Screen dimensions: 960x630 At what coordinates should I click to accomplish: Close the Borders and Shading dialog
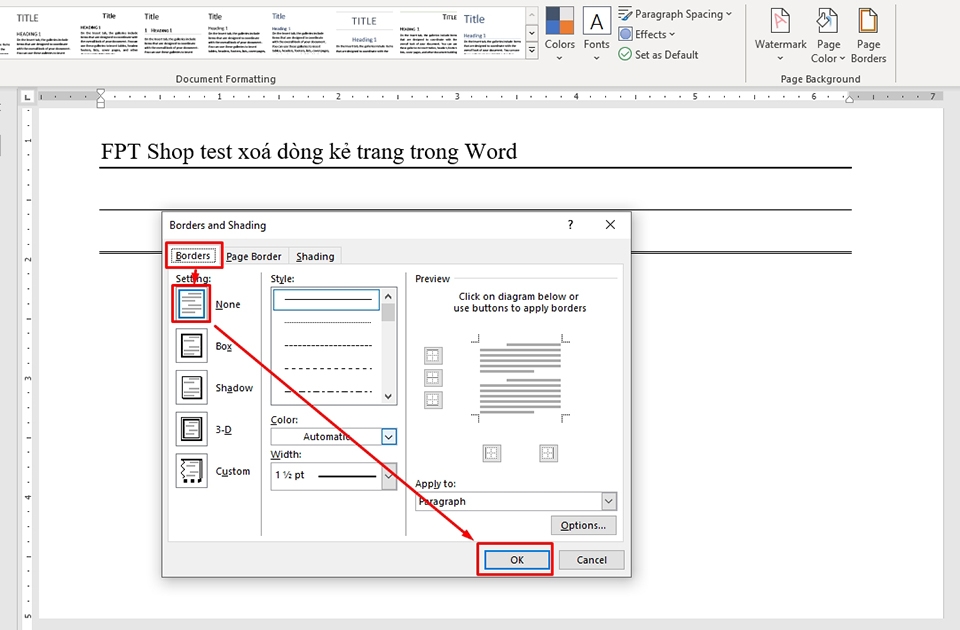pos(610,225)
